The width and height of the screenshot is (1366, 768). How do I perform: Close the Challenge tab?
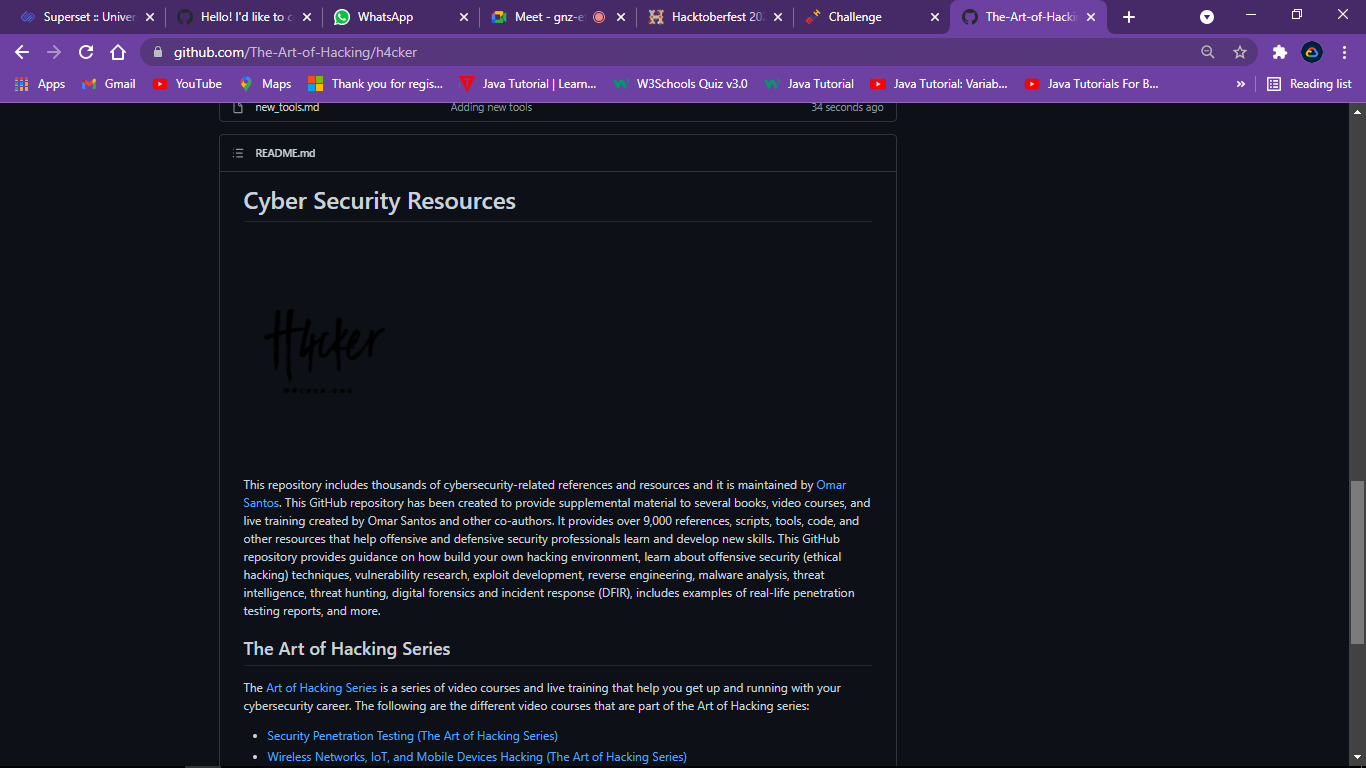(935, 17)
